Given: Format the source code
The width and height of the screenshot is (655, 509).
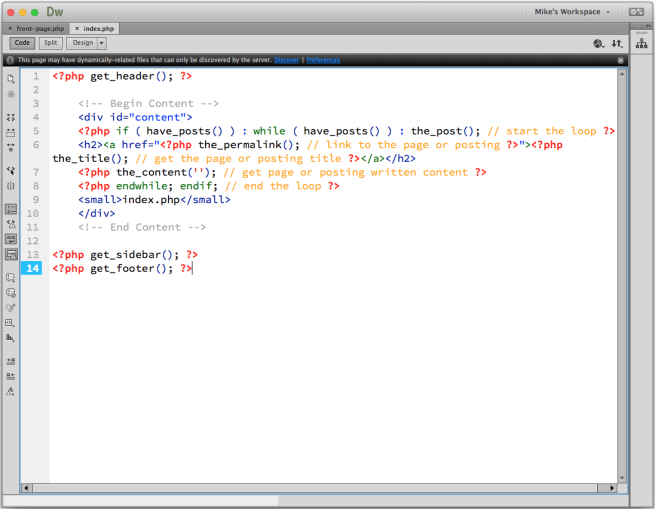Looking at the screenshot, I should point(11,392).
